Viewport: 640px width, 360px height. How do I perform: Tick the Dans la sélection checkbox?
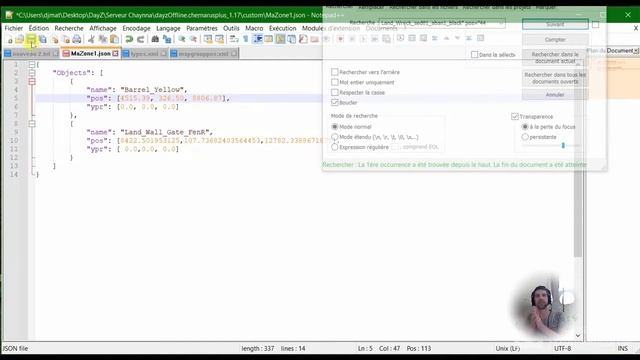coord(474,55)
